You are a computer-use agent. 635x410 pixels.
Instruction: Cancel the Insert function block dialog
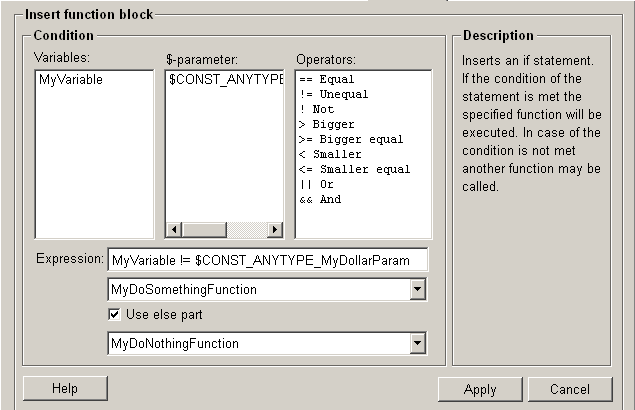click(570, 389)
